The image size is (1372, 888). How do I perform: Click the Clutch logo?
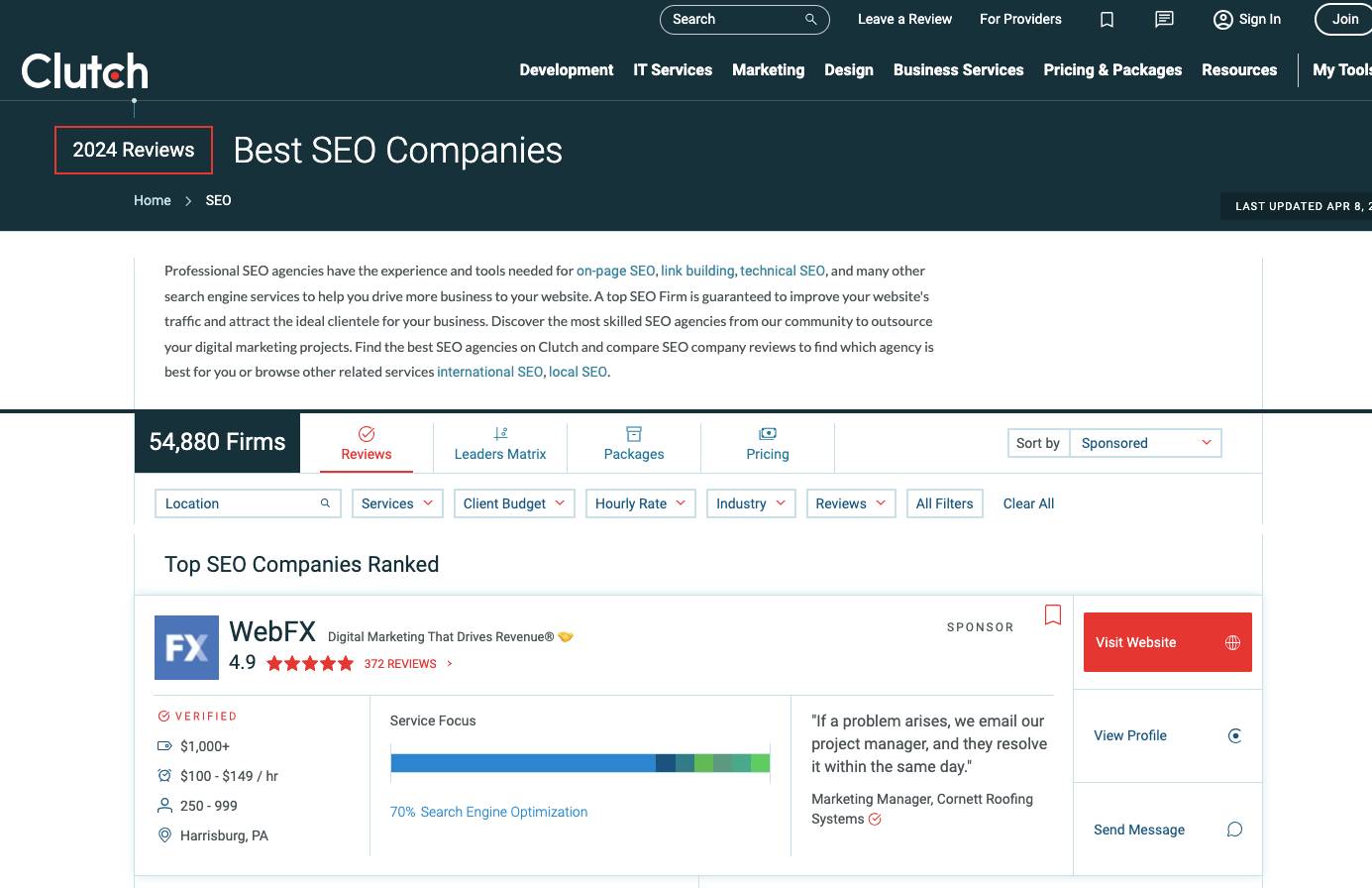click(x=85, y=71)
